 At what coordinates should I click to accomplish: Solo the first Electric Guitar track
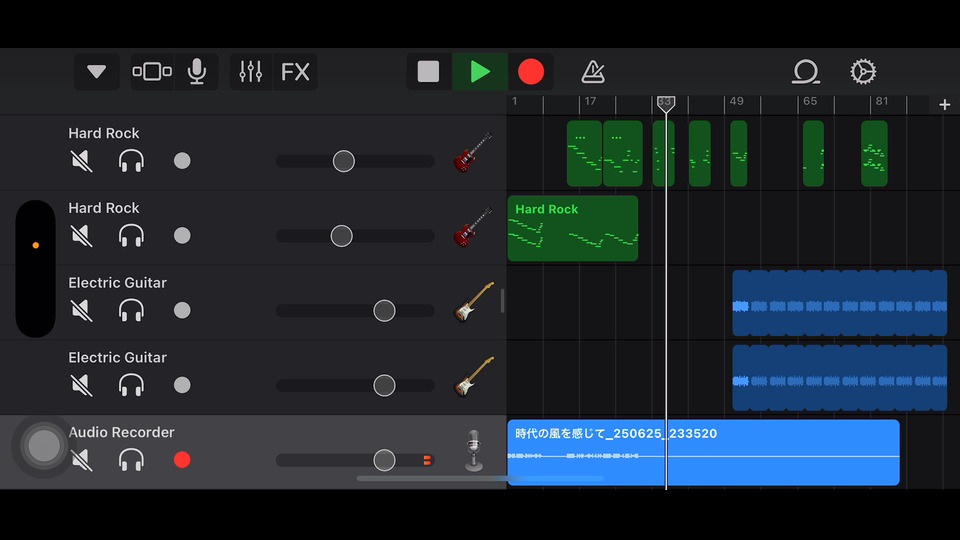point(131,310)
